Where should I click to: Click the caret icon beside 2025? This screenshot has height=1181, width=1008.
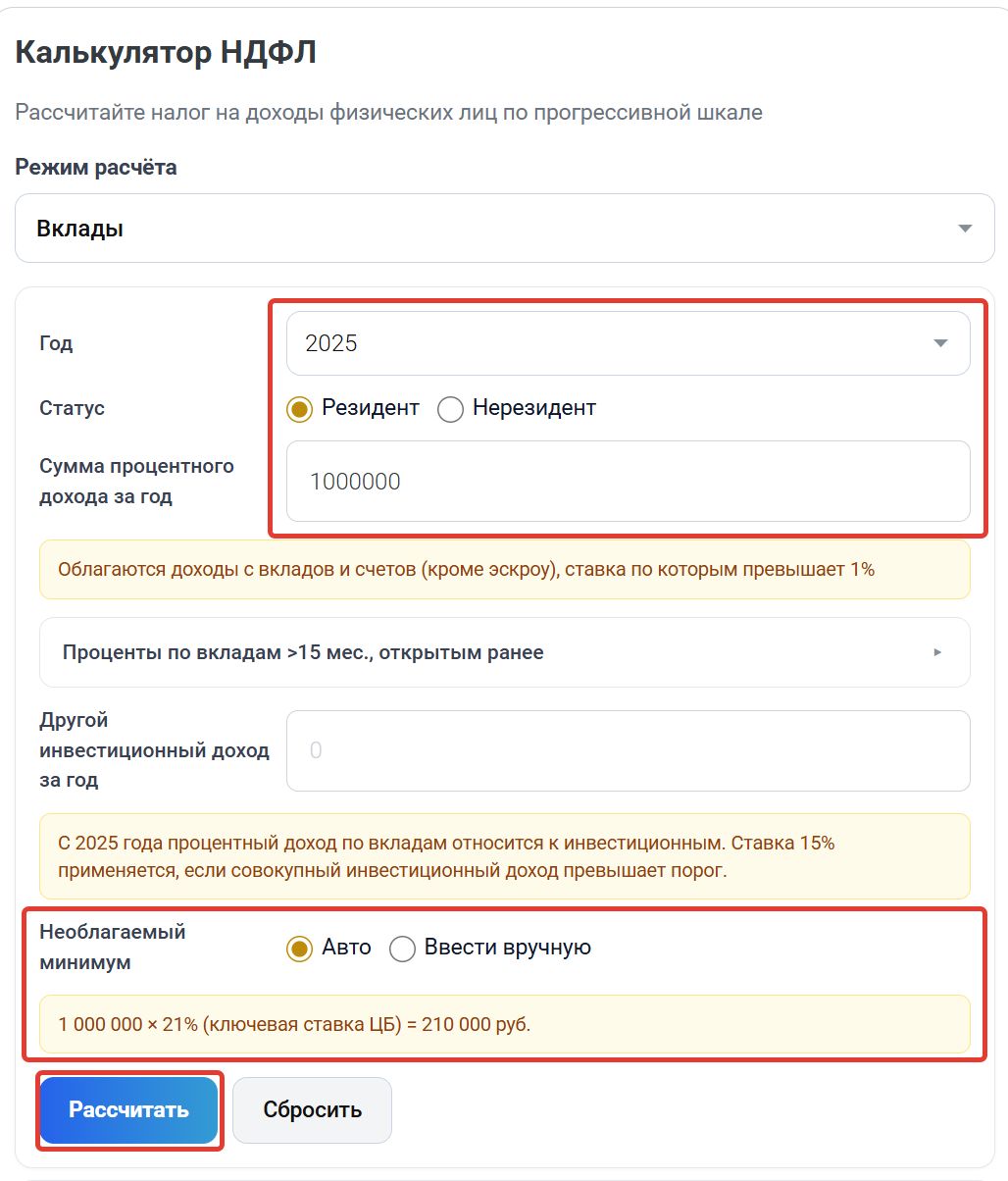point(940,343)
